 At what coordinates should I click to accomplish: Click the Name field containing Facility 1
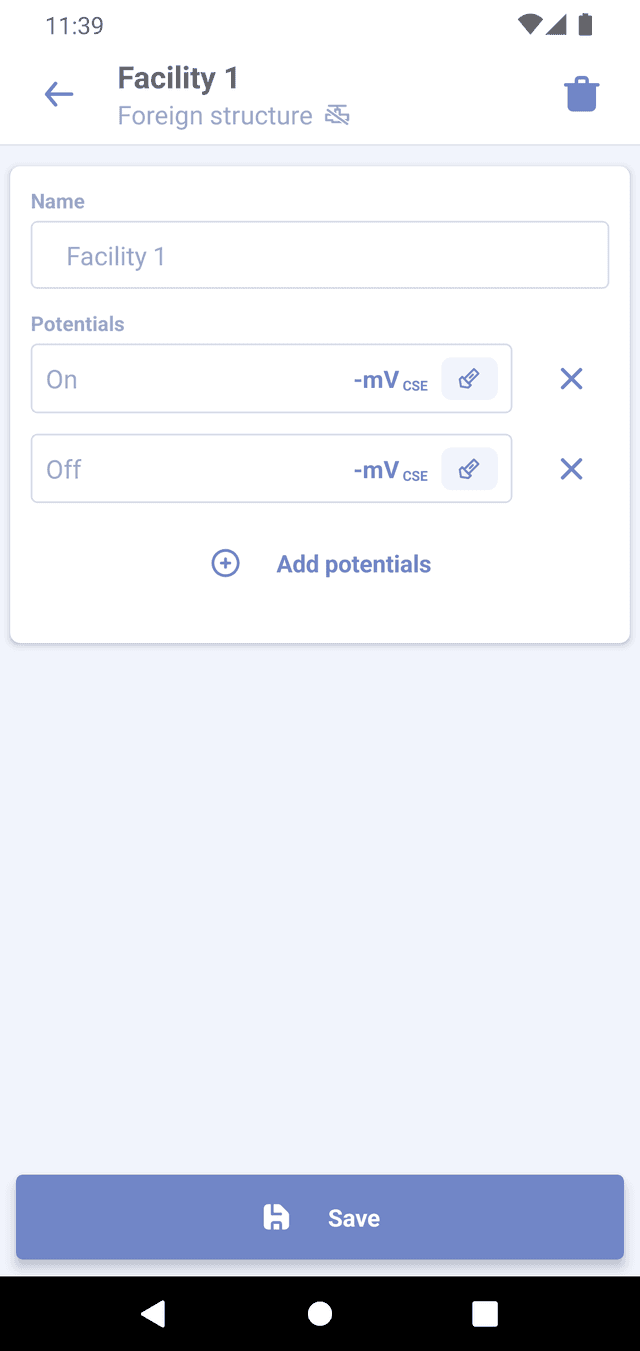(x=320, y=256)
